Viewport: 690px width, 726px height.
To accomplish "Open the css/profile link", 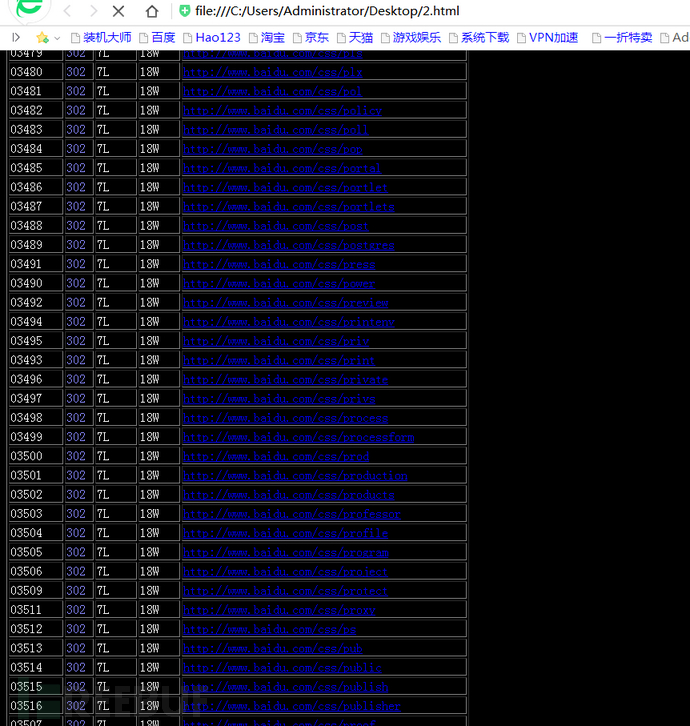I will 285,533.
